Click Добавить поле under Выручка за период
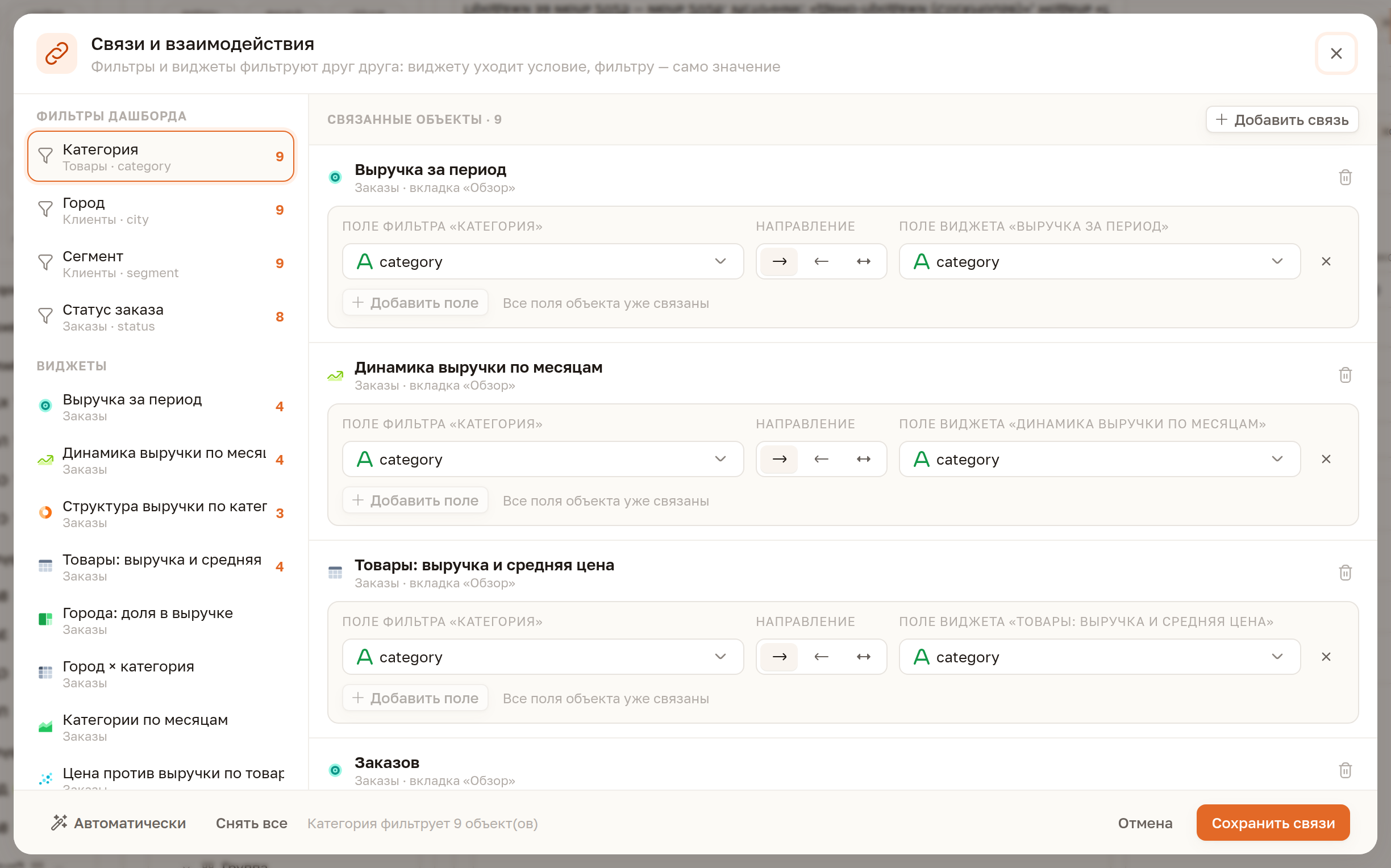 415,303
